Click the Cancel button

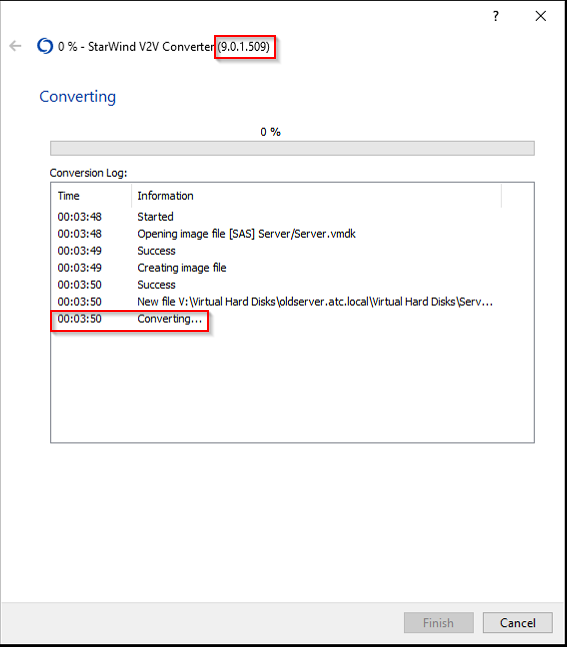click(517, 622)
